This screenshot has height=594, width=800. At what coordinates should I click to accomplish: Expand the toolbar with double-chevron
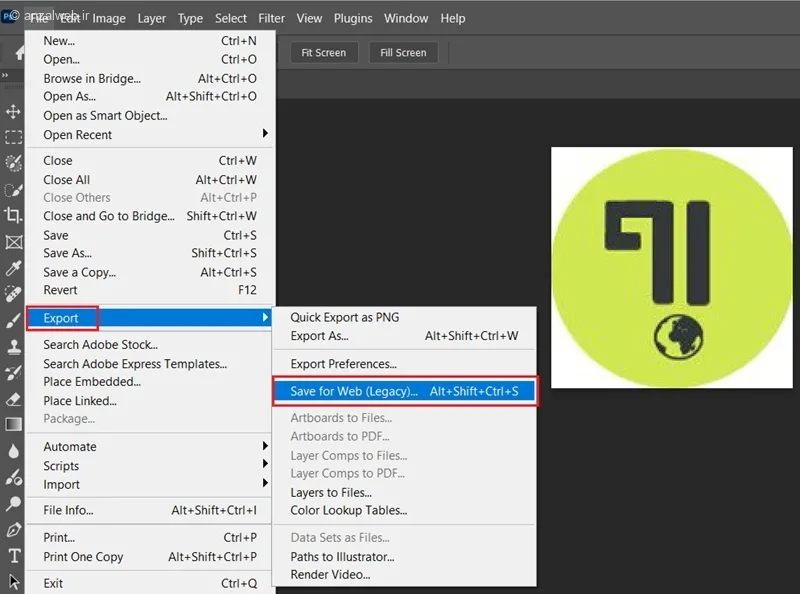(5, 76)
